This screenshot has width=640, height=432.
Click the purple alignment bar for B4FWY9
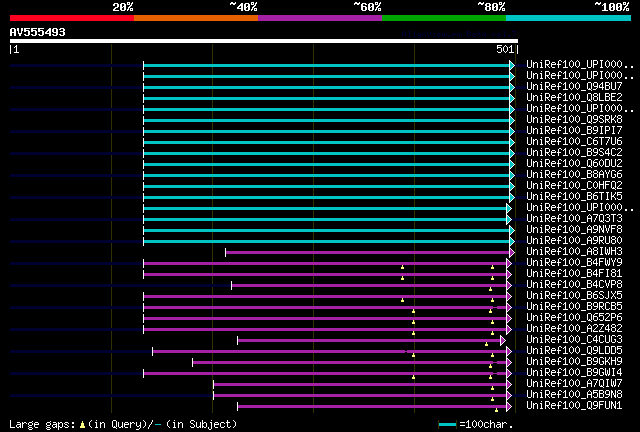point(326,264)
